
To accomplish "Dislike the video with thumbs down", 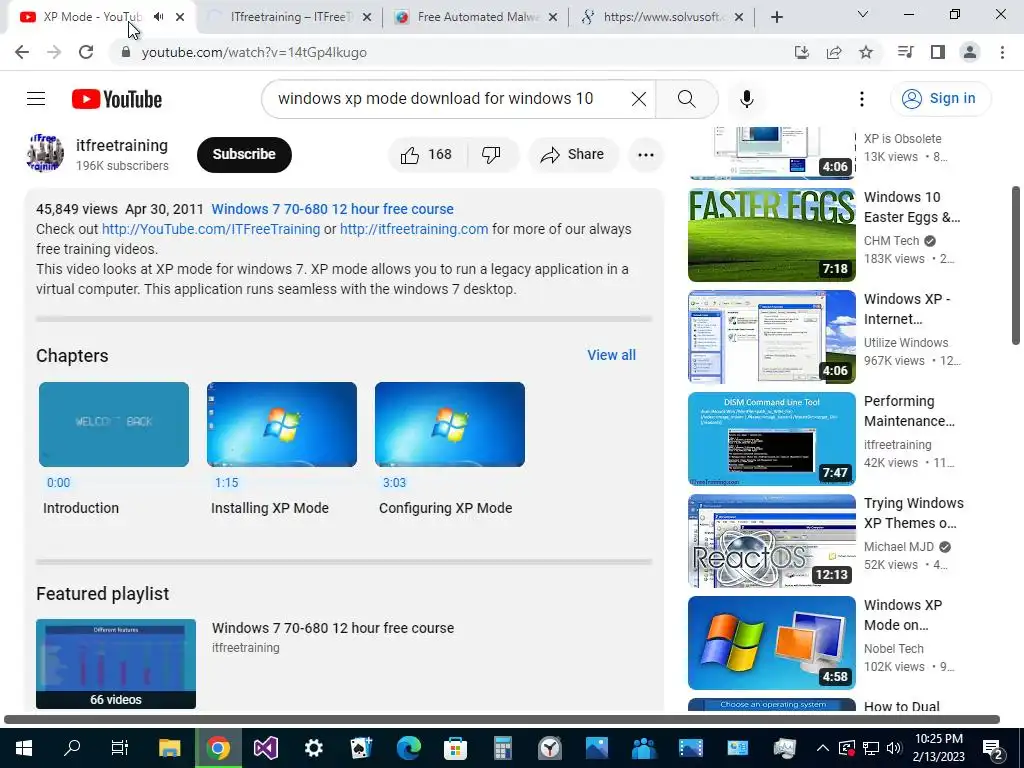I will coord(491,155).
